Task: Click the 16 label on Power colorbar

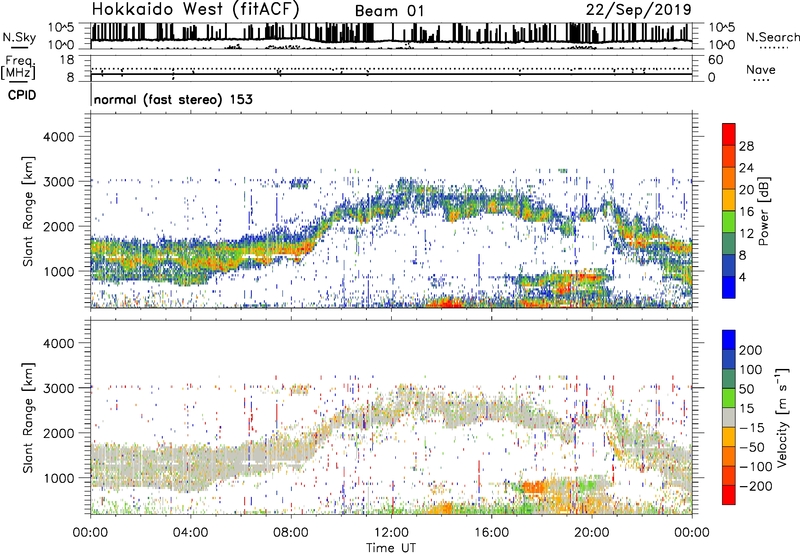Action: point(746,212)
